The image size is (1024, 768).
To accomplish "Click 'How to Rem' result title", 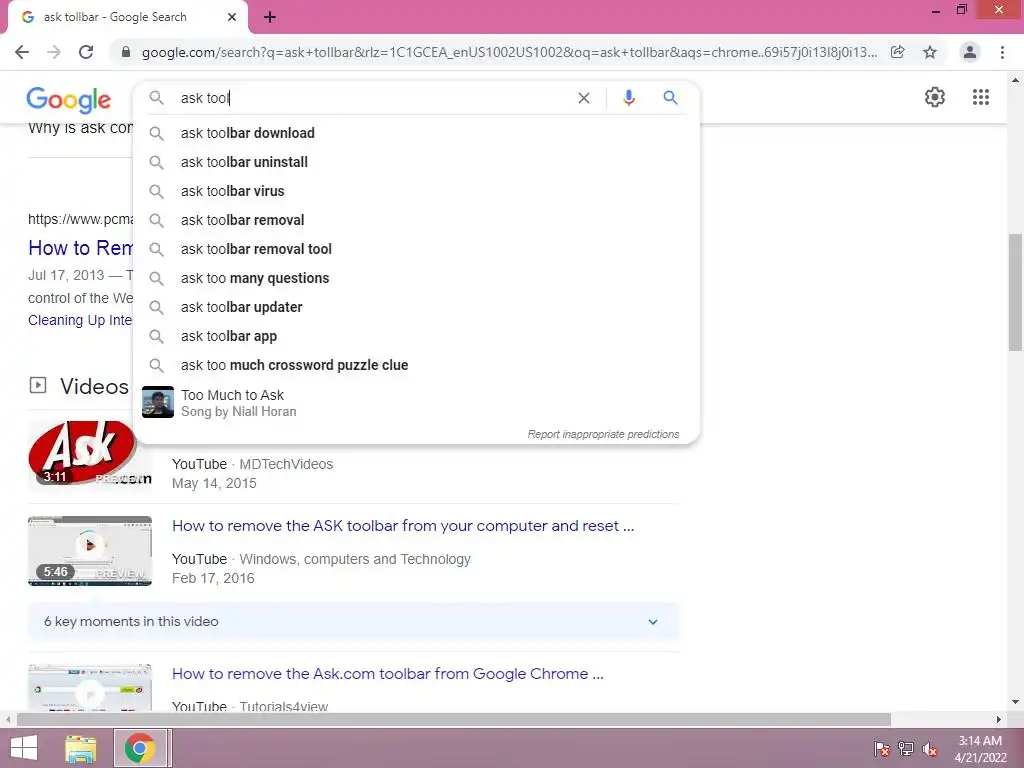I will [80, 248].
